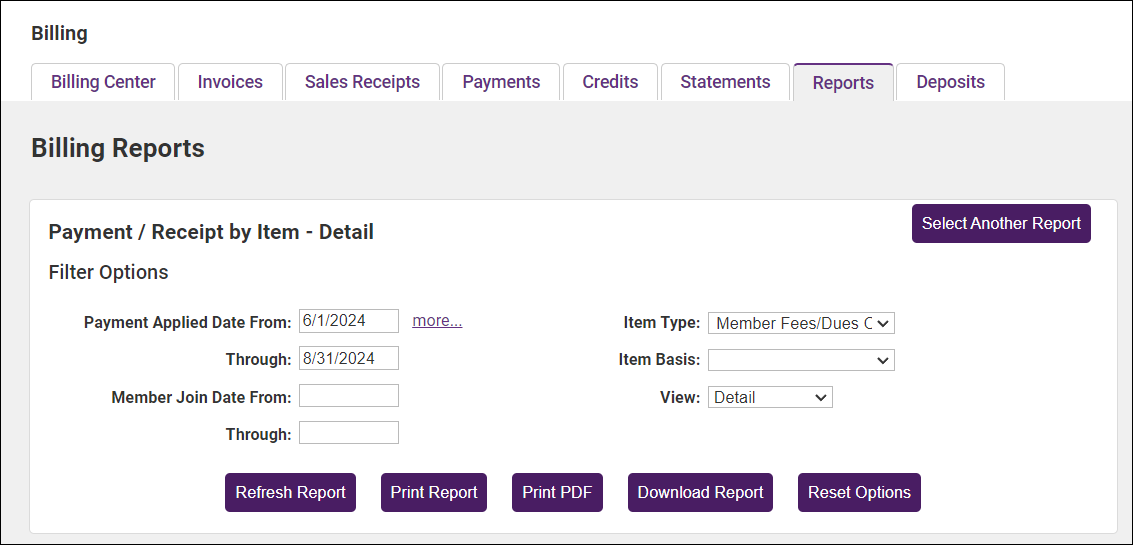This screenshot has height=545, width=1133.
Task: Click the payment Through date field showing 8/31/2024
Action: [x=348, y=359]
